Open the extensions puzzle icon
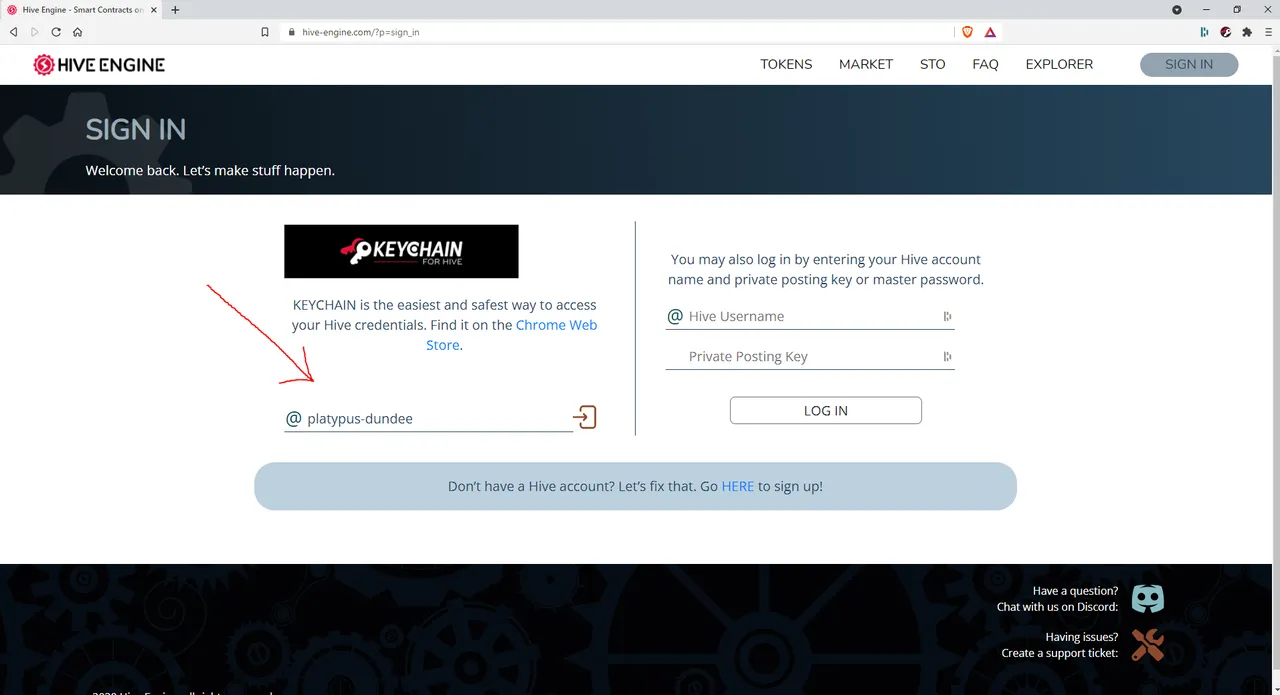Image resolution: width=1280 pixels, height=695 pixels. 1247,32
